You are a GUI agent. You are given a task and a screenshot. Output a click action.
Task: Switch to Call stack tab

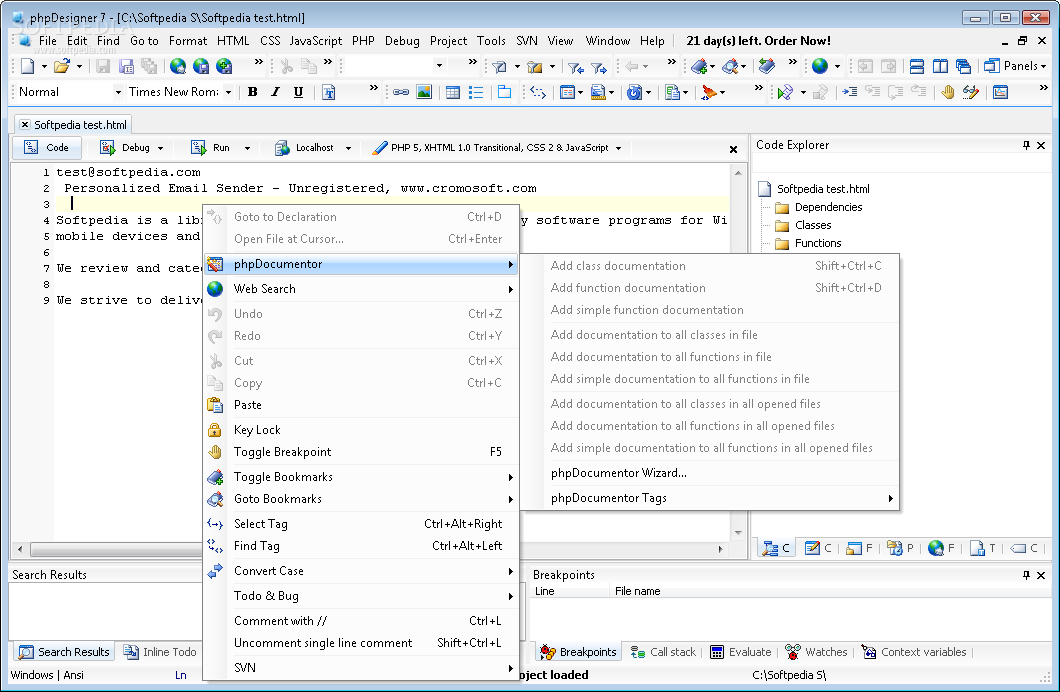[x=663, y=652]
